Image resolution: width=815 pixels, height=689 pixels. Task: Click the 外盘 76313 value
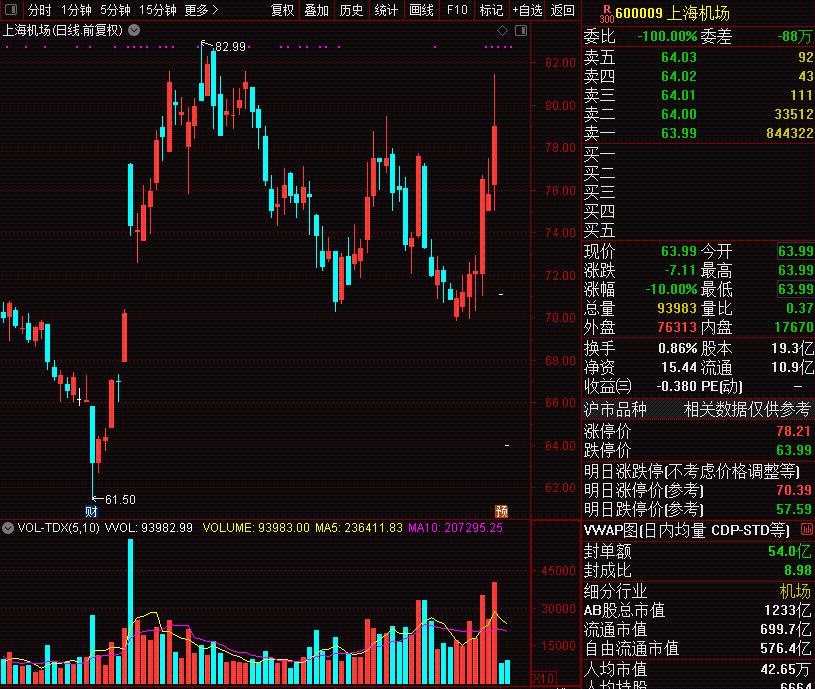[x=677, y=327]
